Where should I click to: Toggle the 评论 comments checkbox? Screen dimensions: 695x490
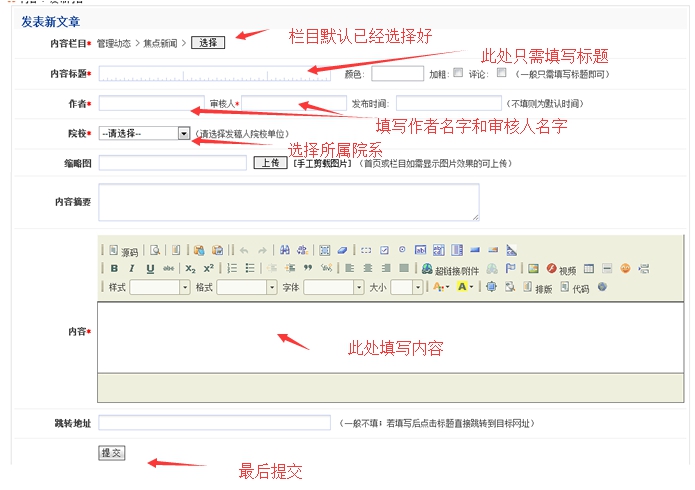click(501, 72)
